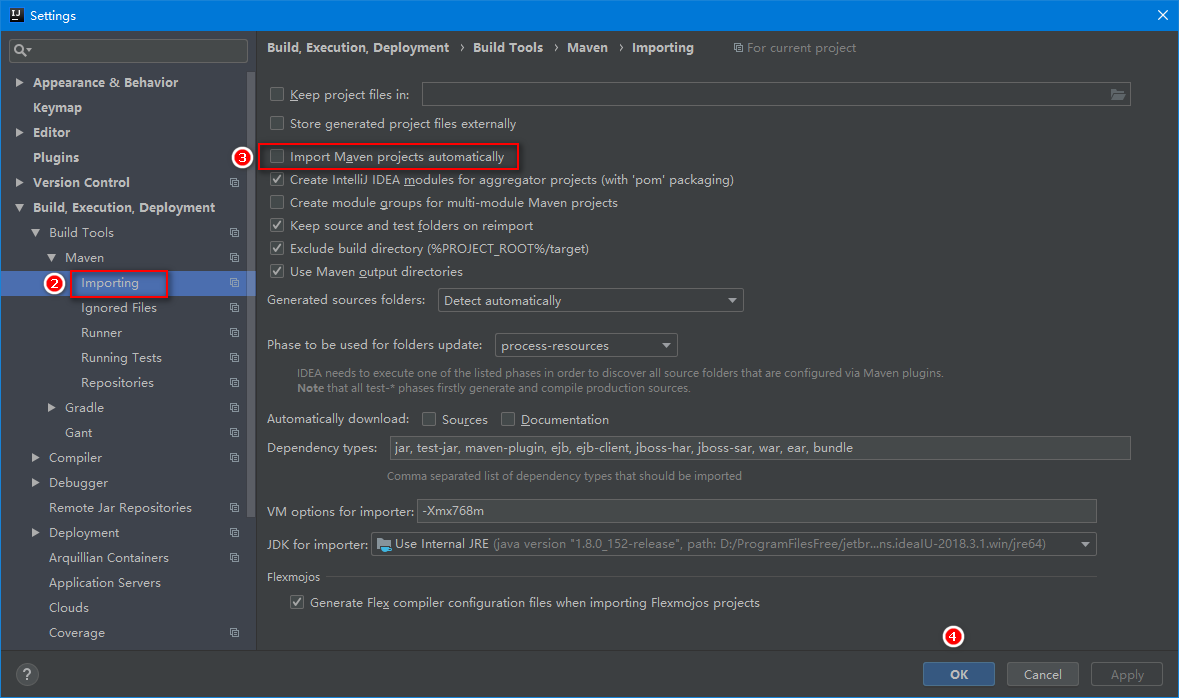The width and height of the screenshot is (1179, 698).
Task: Click the Dependency types text field
Action: (760, 448)
